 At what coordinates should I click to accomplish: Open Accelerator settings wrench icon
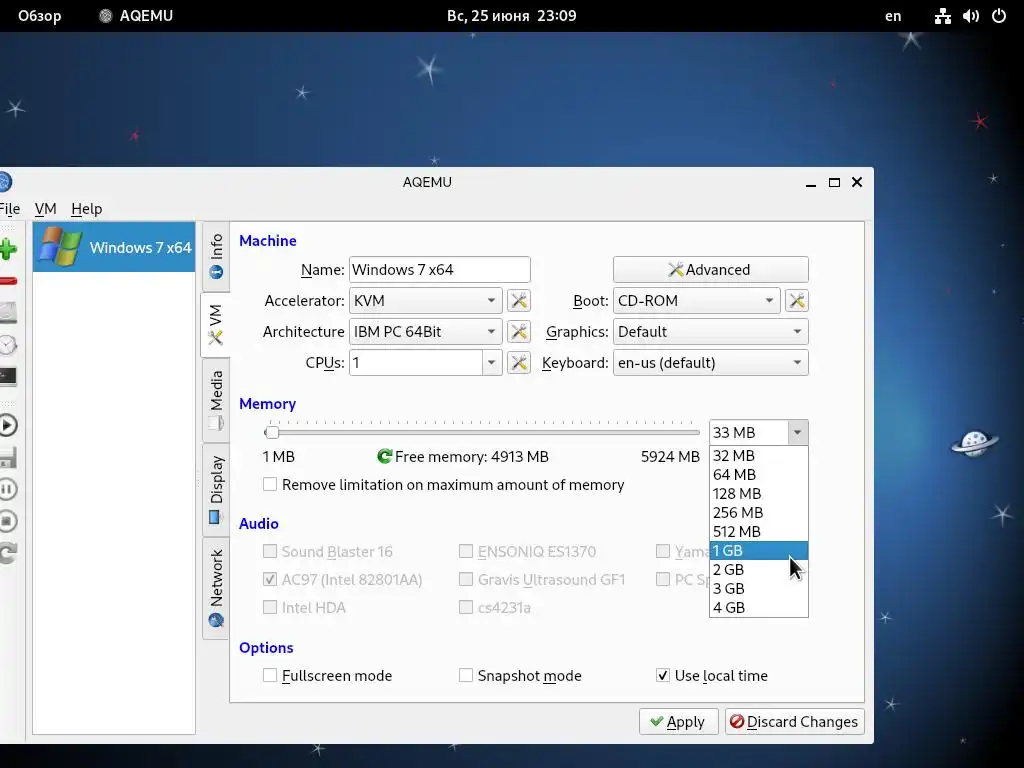(519, 300)
